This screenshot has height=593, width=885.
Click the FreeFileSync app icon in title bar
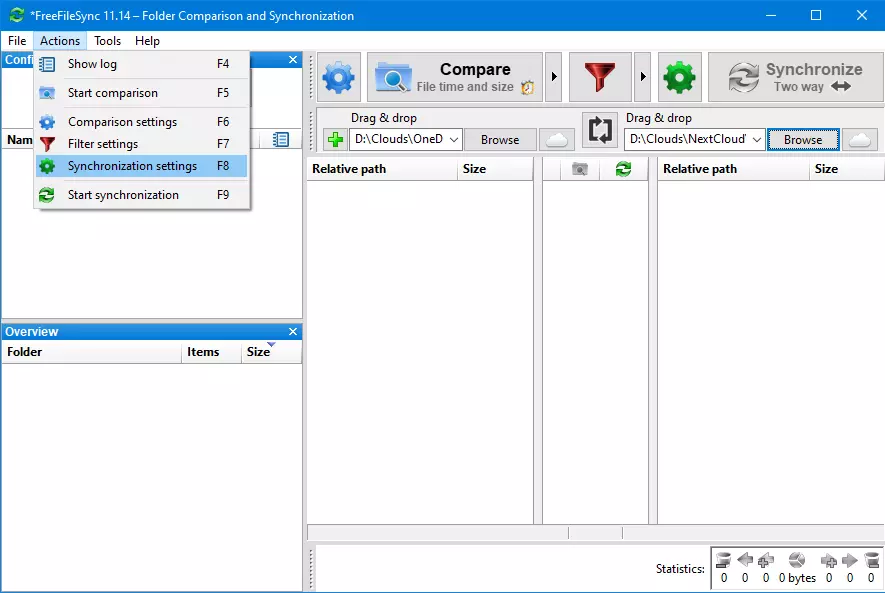(16, 15)
